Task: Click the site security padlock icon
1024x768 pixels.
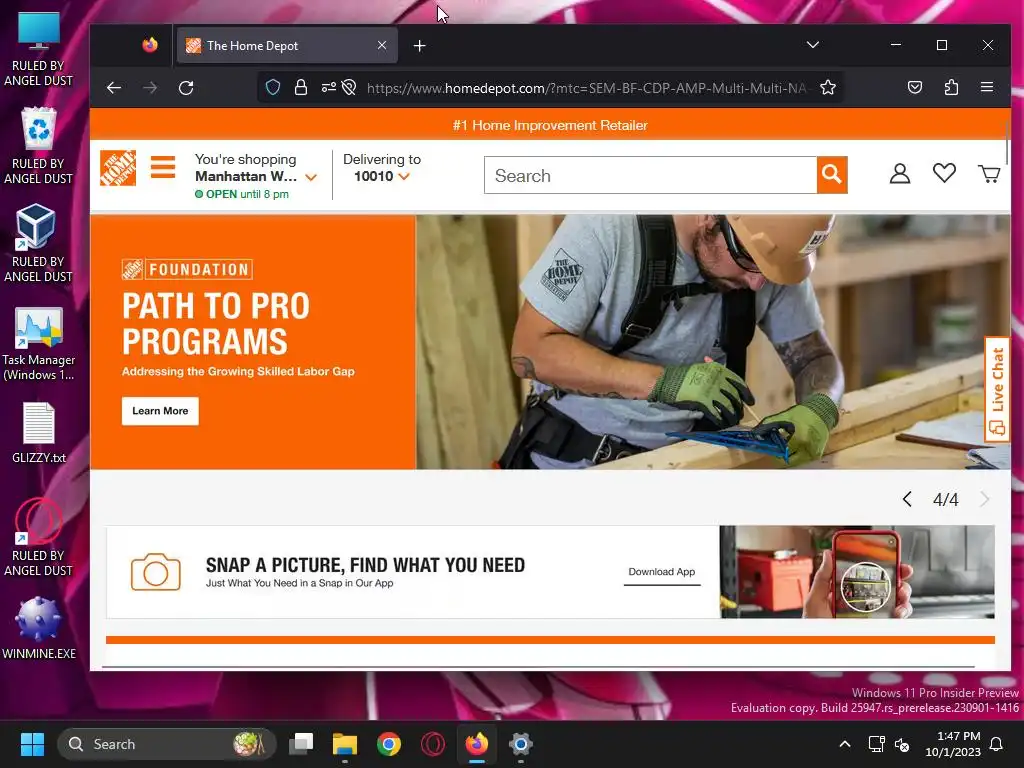Action: (300, 87)
